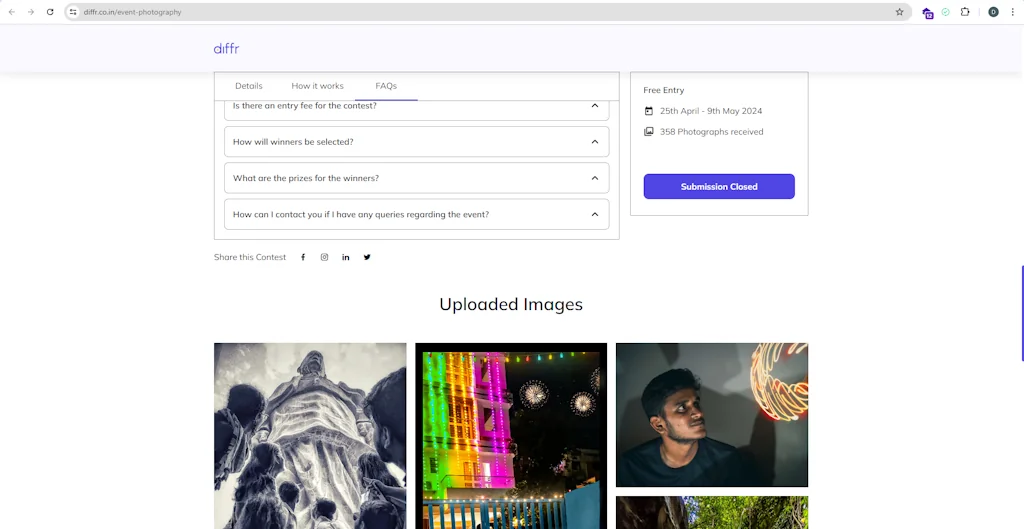
Task: Reload the page with the refresh icon
Action: click(x=50, y=12)
